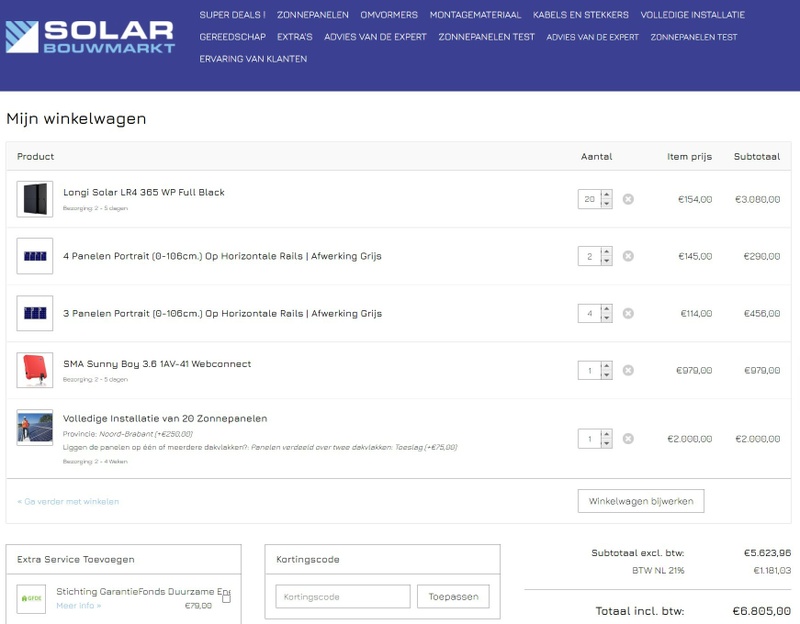Open Volledige Installatie van 20 Zonnepanelen link
800x624 pixels.
pos(165,418)
